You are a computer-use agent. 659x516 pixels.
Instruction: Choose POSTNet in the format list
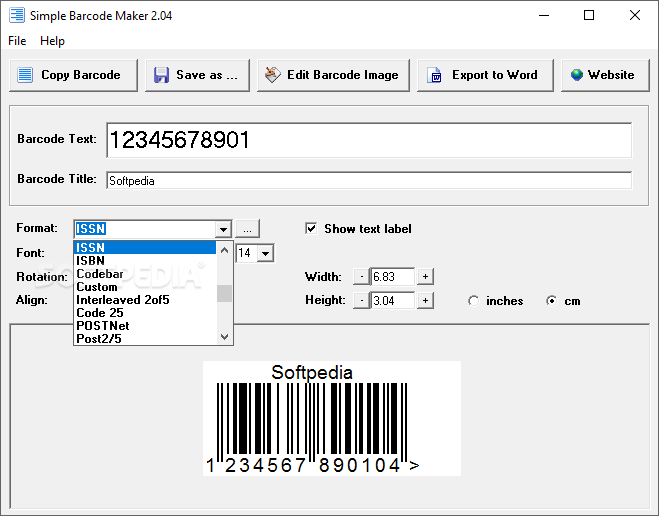point(145,326)
